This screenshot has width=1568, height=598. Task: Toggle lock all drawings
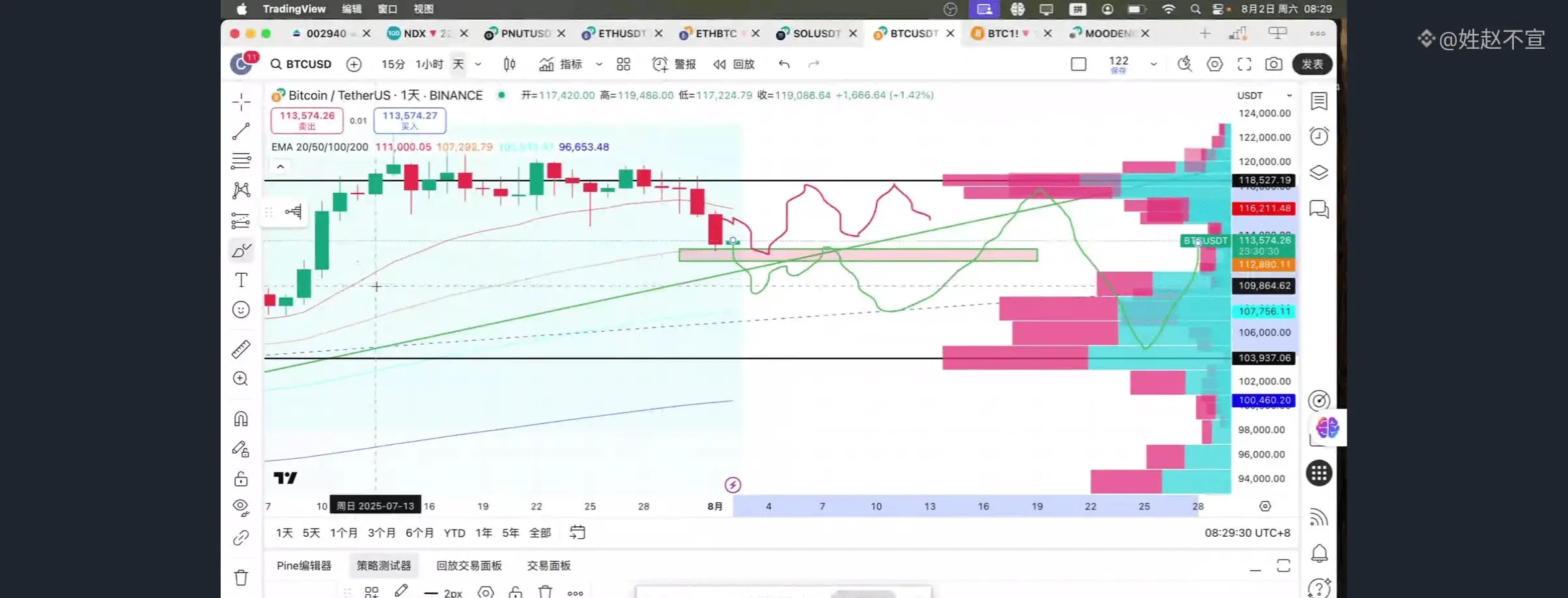point(241,479)
